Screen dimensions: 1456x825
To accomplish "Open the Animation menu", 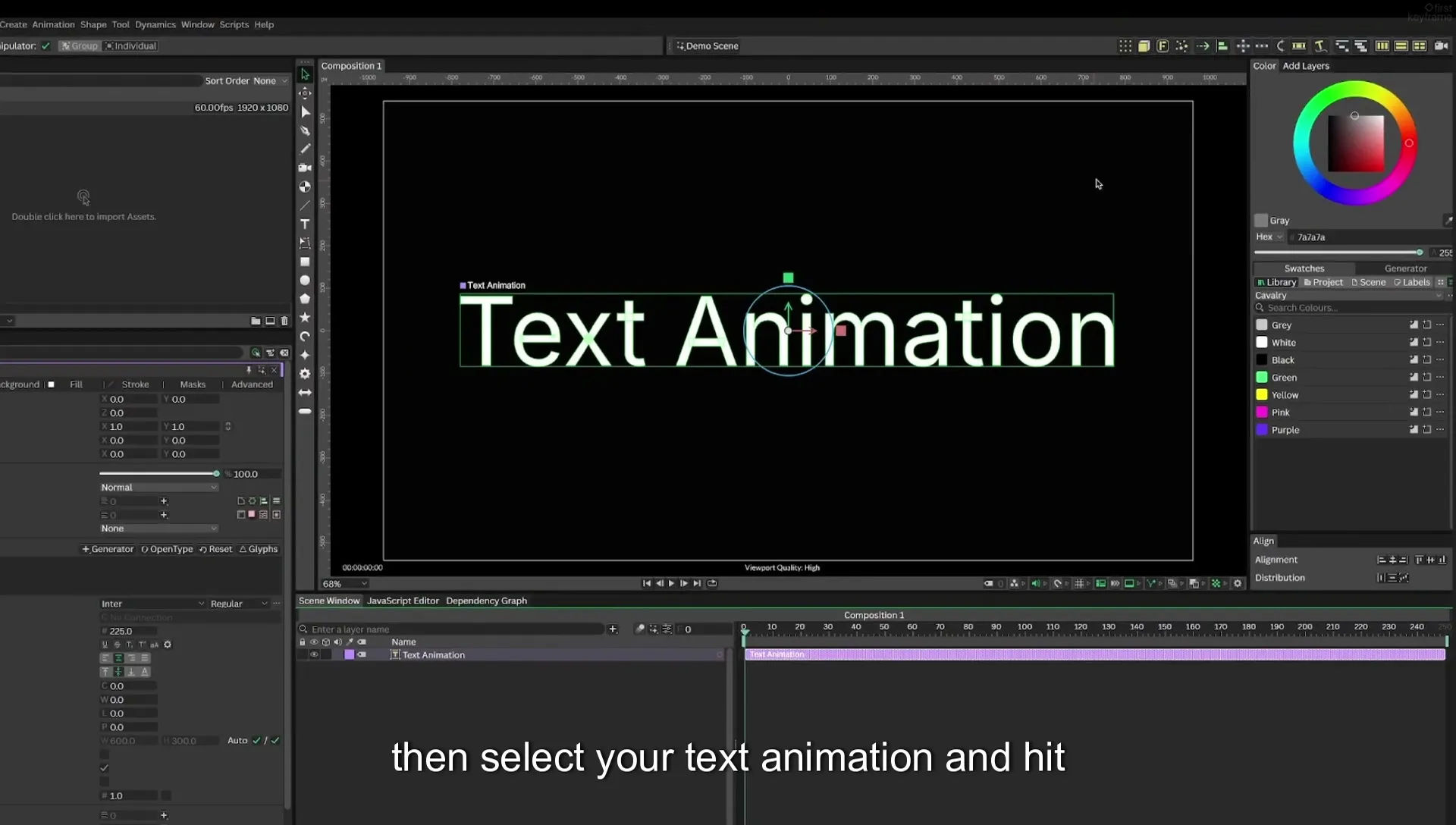I will 53,25.
